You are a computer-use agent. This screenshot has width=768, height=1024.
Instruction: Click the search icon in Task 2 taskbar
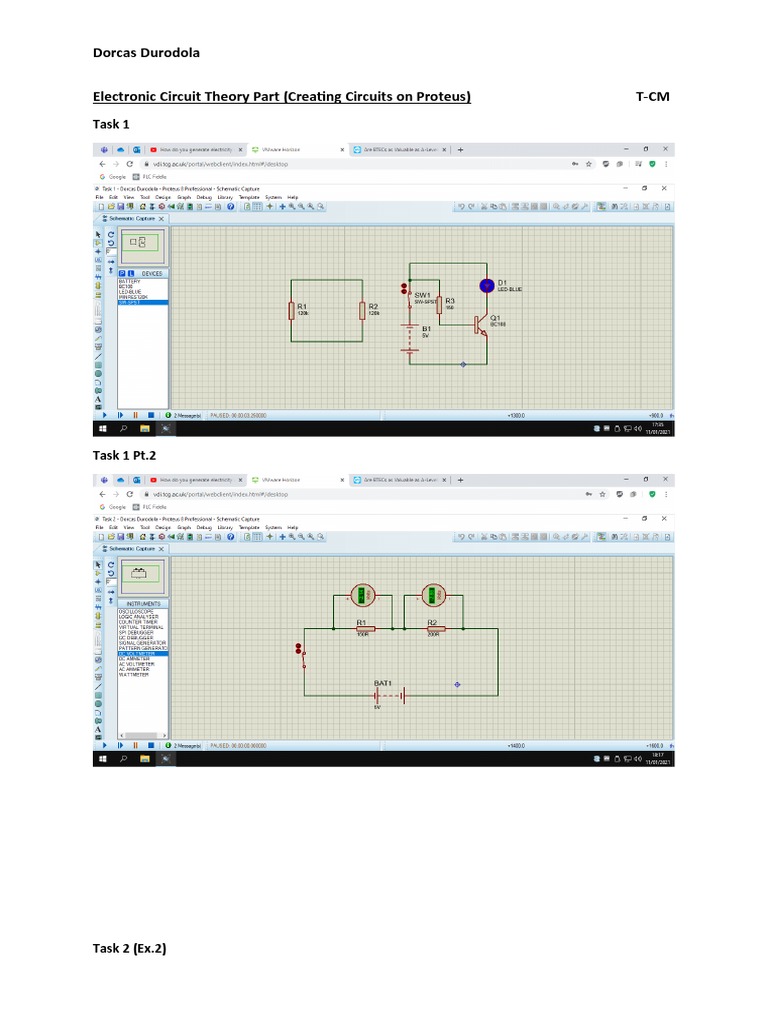point(123,759)
